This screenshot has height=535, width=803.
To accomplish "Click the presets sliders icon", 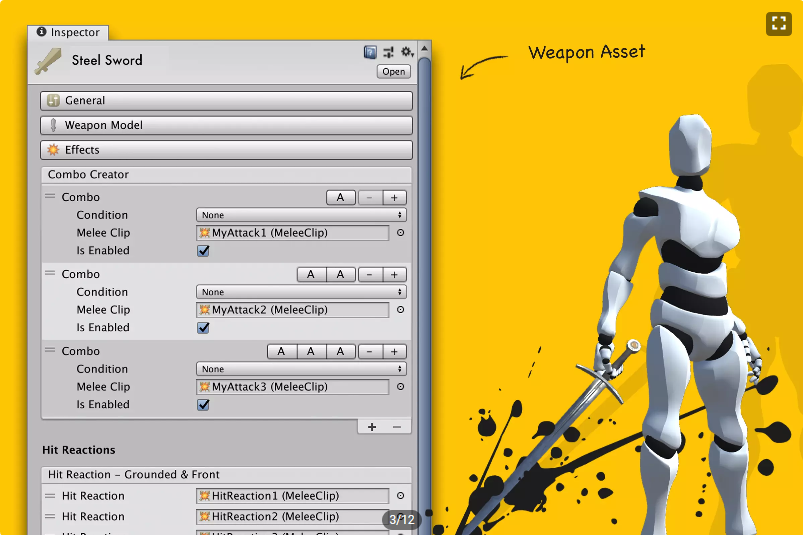I will (x=389, y=52).
